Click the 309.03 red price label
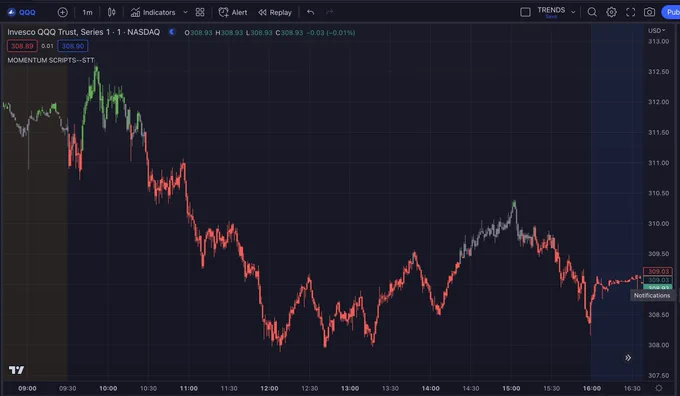 point(657,272)
